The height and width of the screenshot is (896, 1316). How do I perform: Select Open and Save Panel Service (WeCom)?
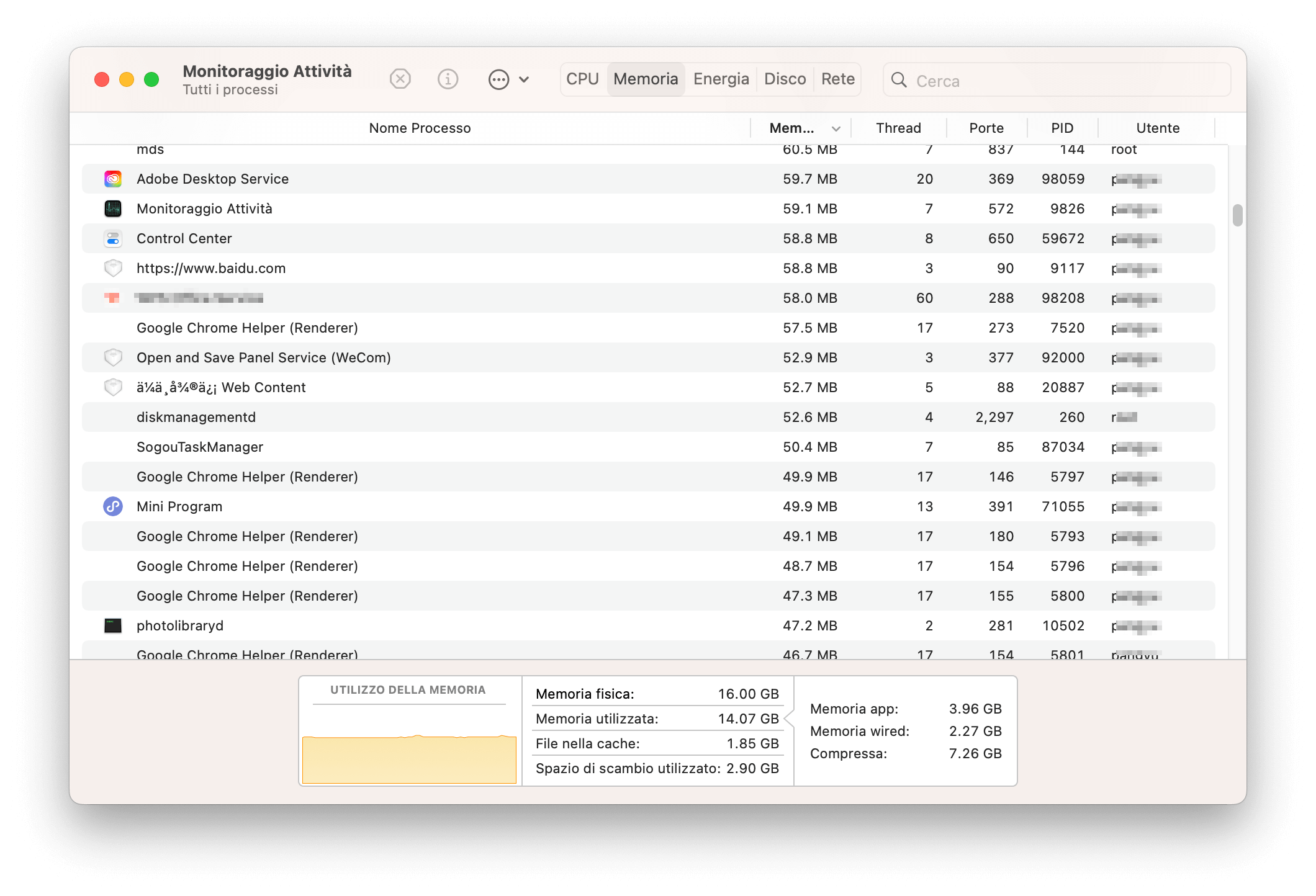648,357
